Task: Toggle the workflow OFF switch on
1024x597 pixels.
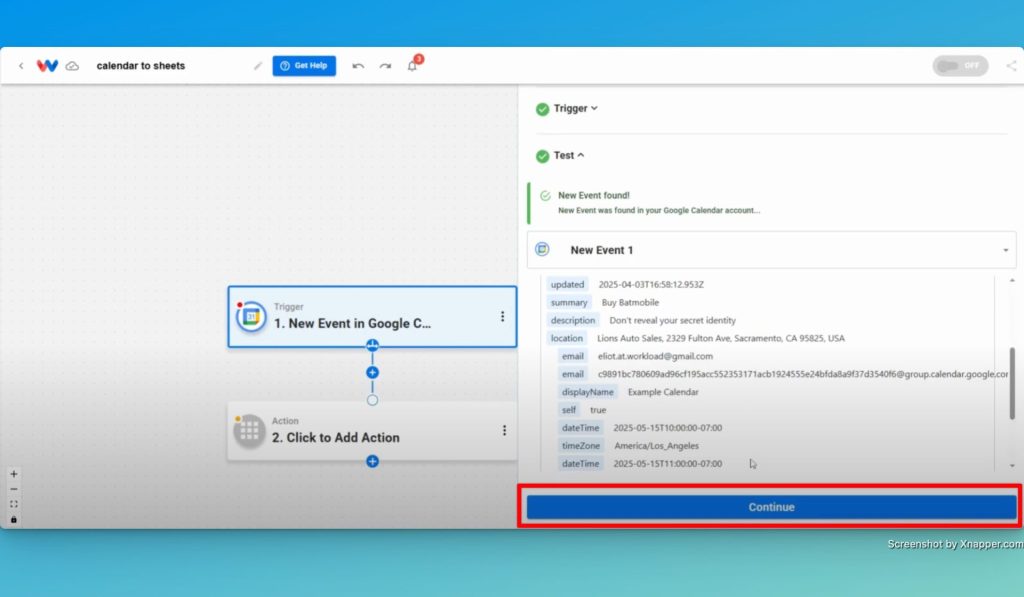Action: (960, 66)
